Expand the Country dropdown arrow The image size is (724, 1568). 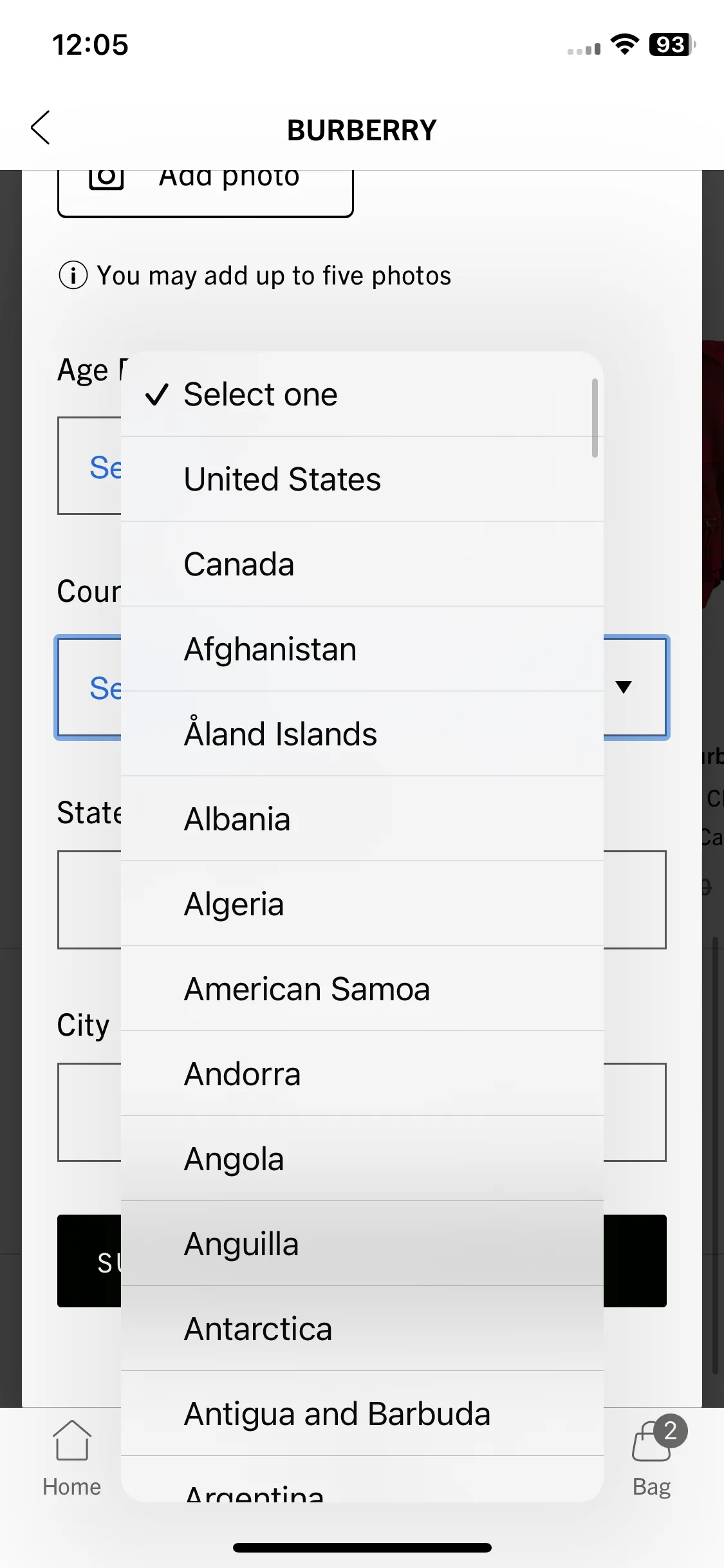click(x=623, y=687)
